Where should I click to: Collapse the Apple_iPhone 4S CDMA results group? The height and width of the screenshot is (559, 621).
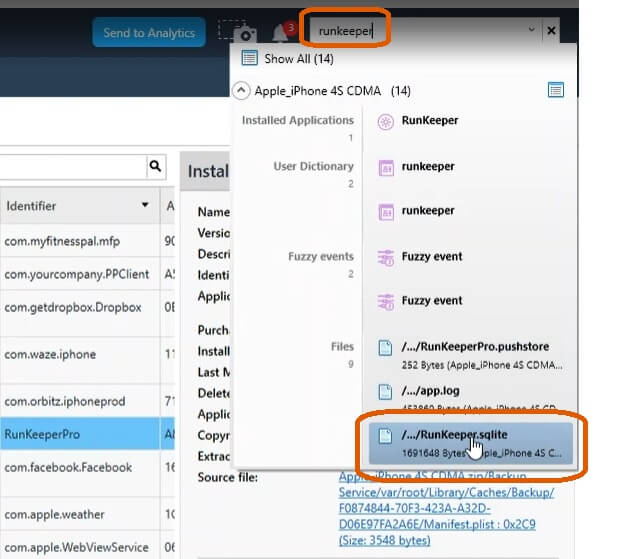click(x=241, y=90)
